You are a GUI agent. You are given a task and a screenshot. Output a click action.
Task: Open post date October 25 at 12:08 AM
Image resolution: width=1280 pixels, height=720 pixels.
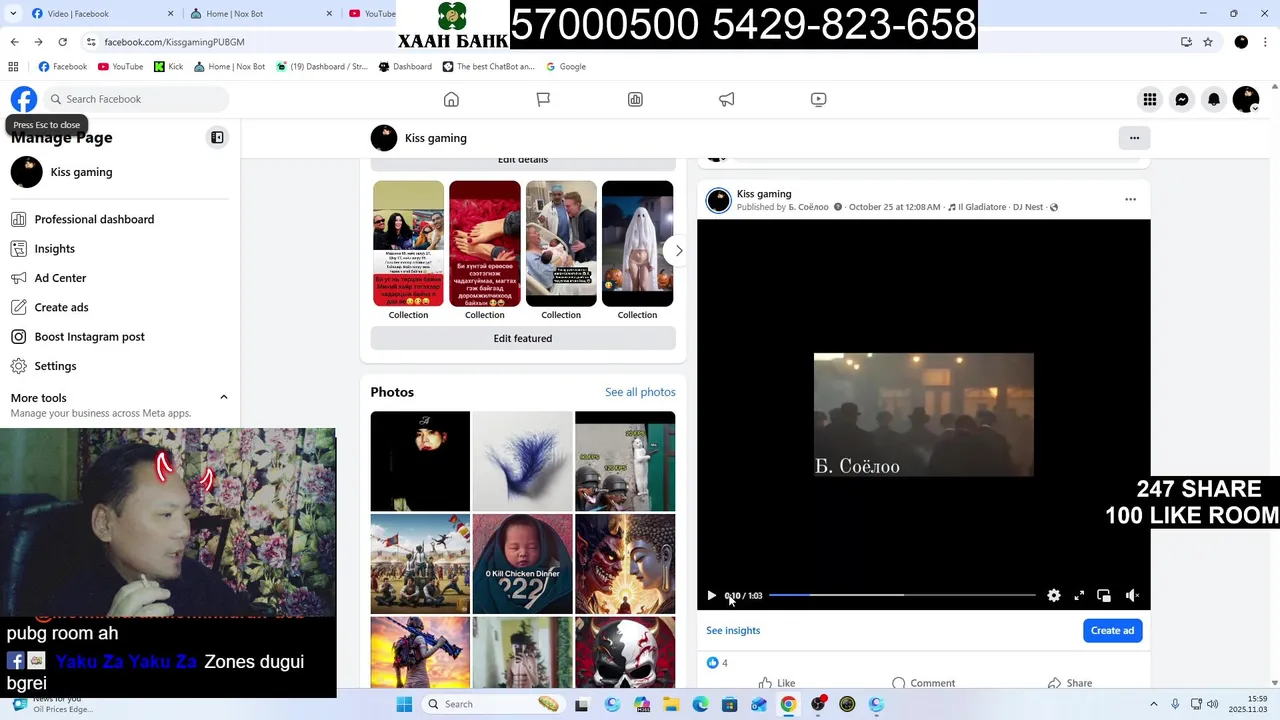coord(894,207)
